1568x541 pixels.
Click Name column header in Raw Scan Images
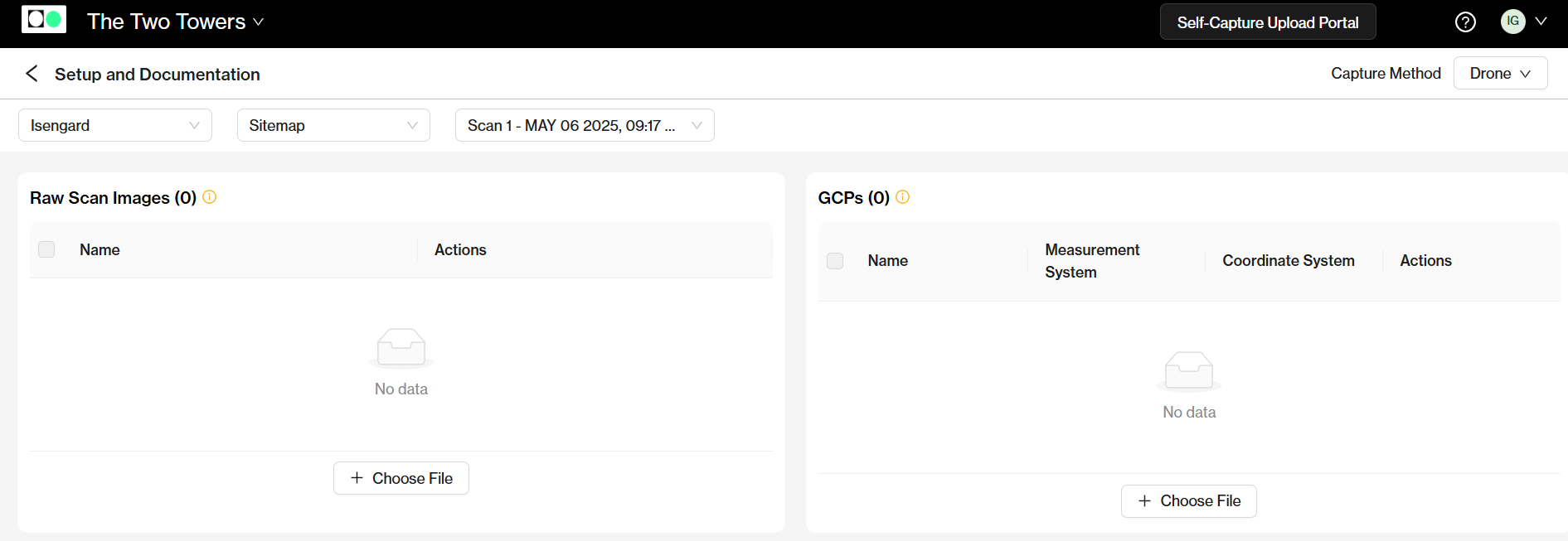tap(100, 250)
